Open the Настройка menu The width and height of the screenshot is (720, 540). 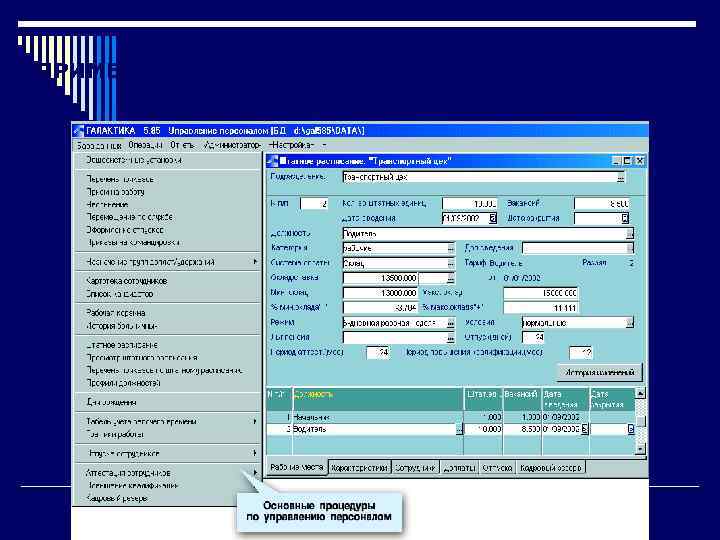(292, 145)
